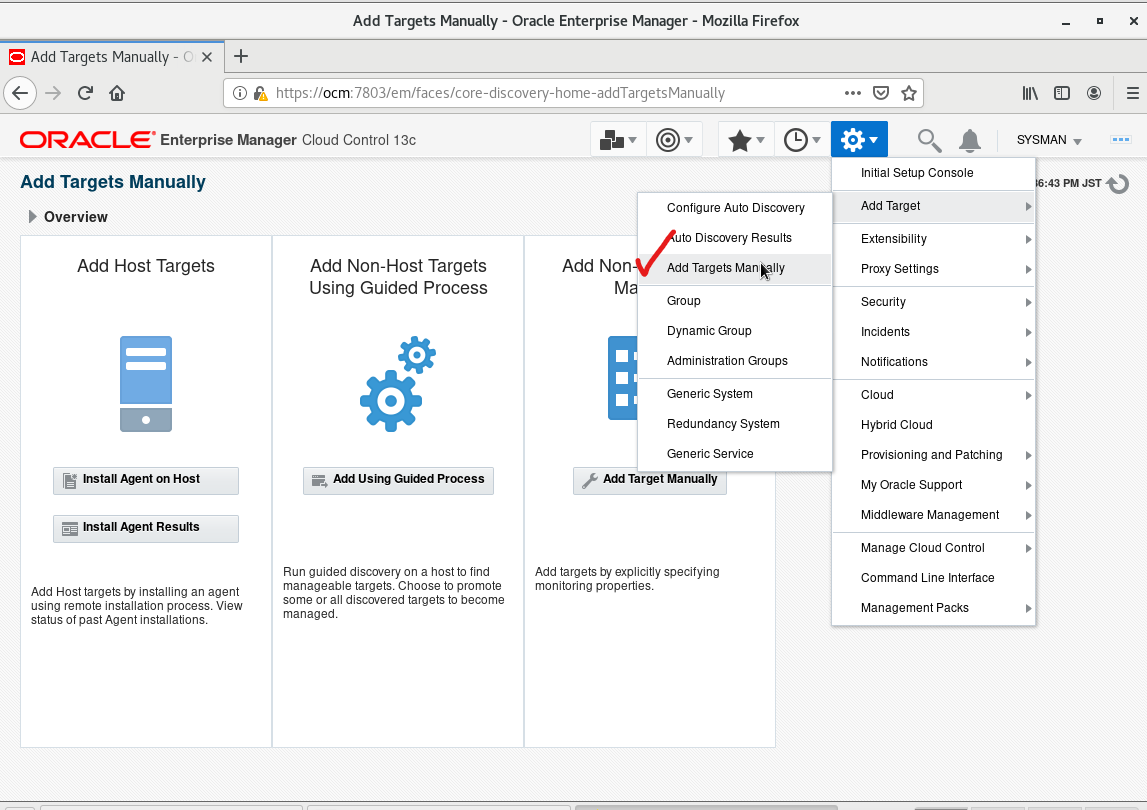The height and width of the screenshot is (810, 1147).
Task: Select Command Line Interface
Action: tap(933, 578)
